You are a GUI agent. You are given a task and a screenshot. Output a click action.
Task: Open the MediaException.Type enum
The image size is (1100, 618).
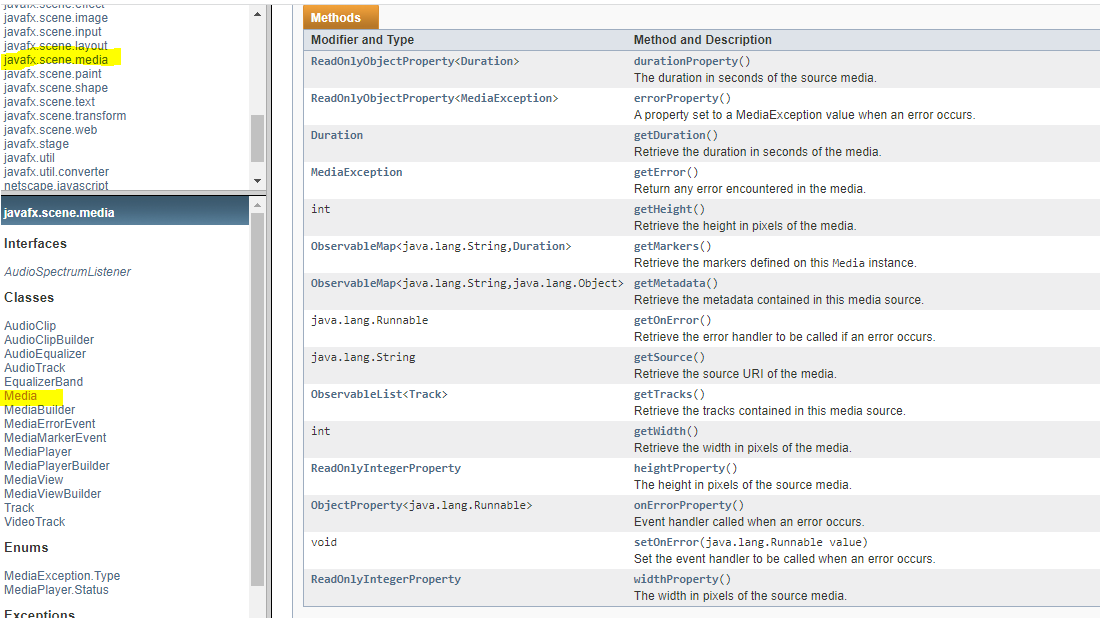point(62,576)
